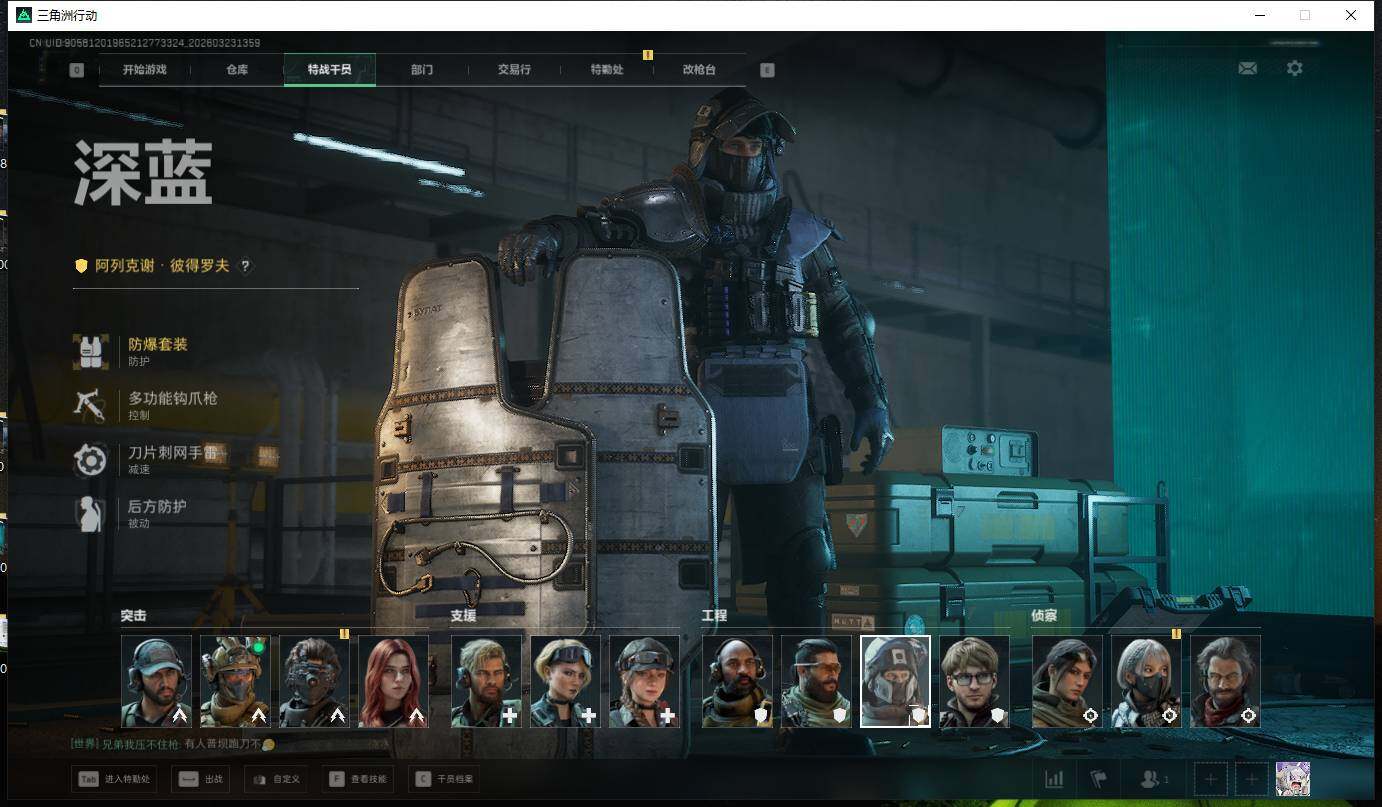Image resolution: width=1382 pixels, height=807 pixels.
Task: Click the 三角洲行动 window title
Action: (68, 15)
